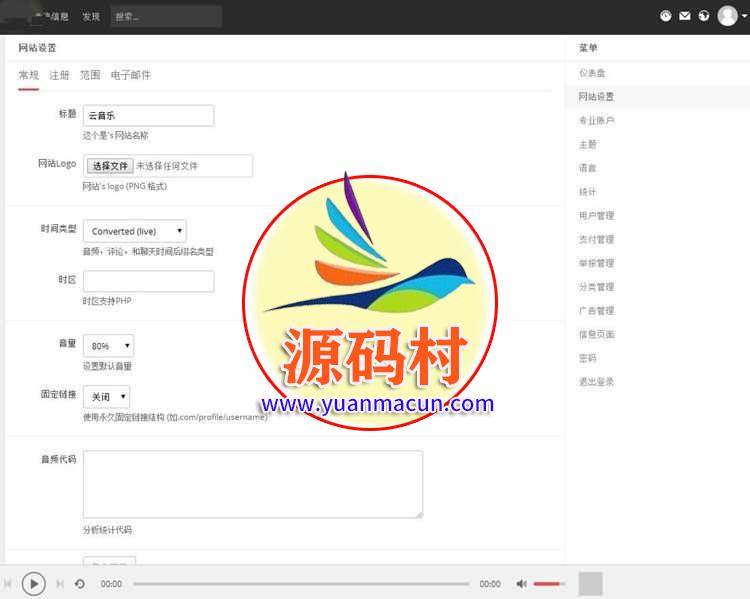Open 仪表盘 in the side menu
Viewport: 750px width, 599px height.
pos(592,73)
